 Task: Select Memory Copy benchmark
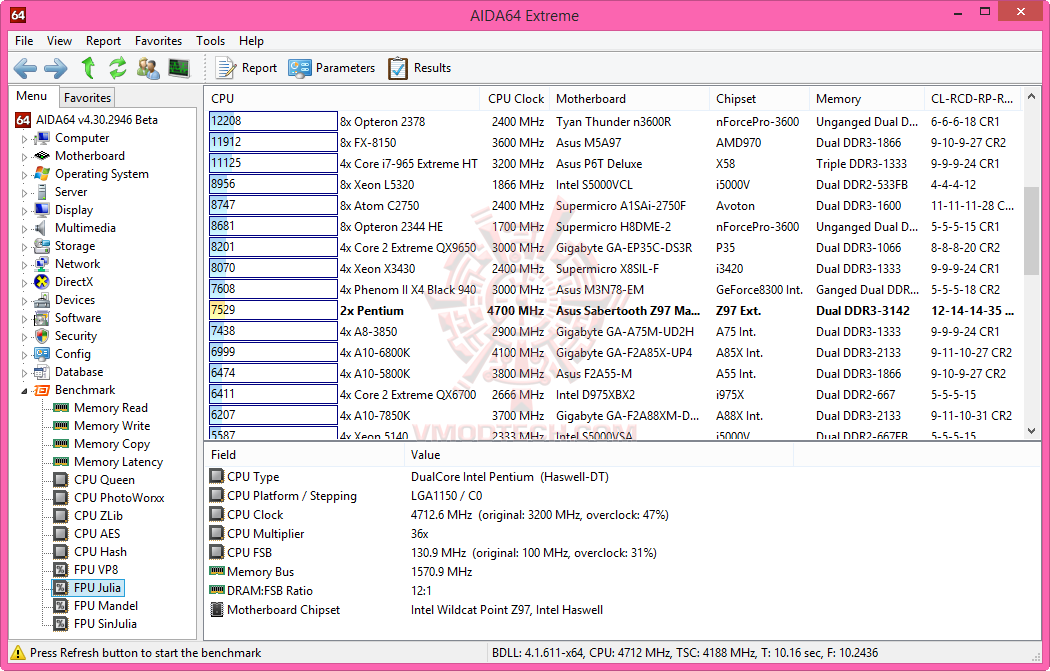click(112, 444)
